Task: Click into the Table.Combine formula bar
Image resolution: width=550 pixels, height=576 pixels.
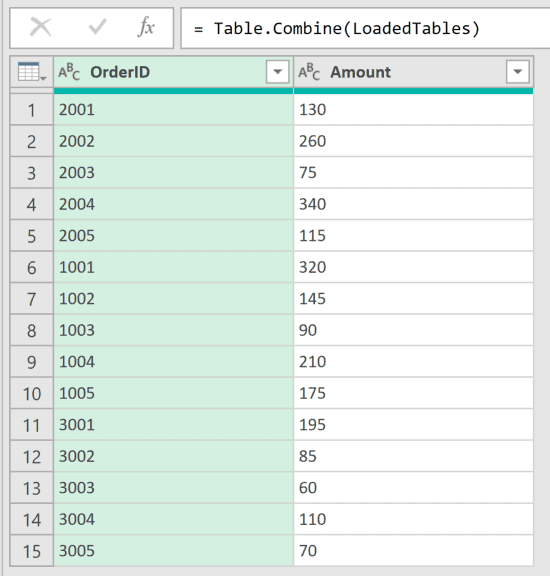Action: (x=365, y=29)
